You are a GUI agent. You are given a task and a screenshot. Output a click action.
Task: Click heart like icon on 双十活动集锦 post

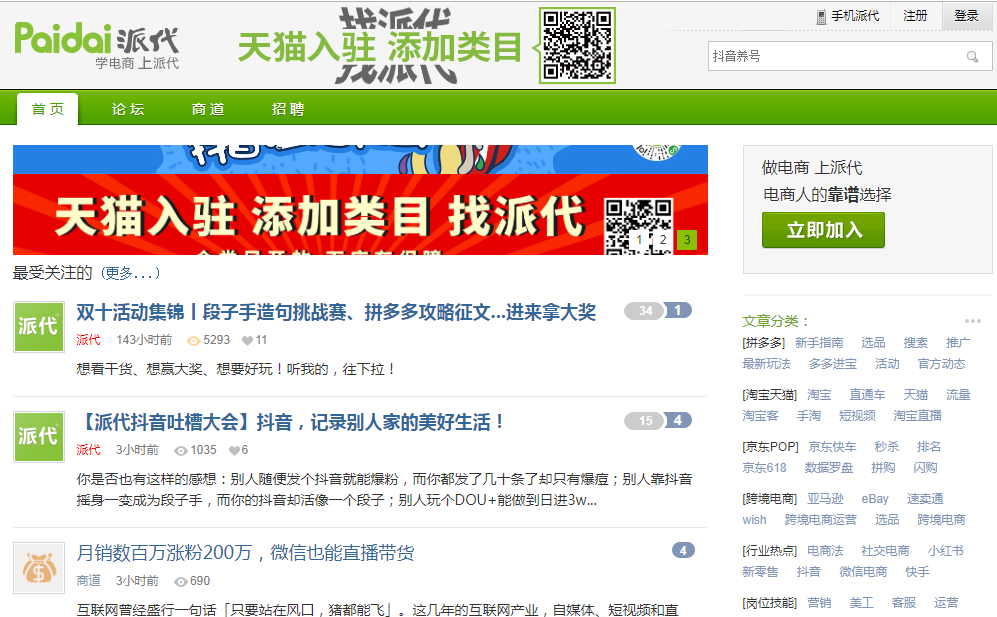coord(248,340)
